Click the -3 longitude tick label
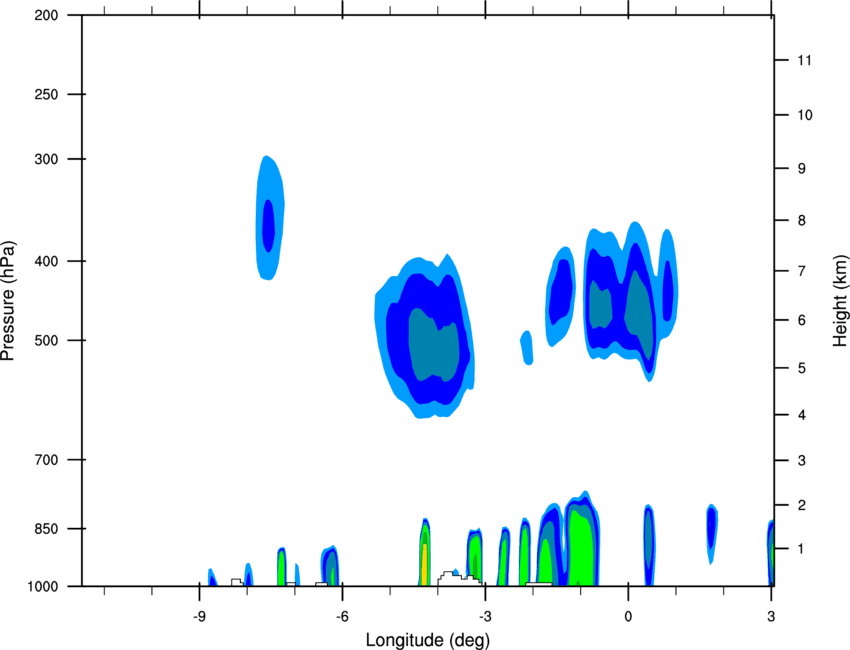The image size is (850, 650). tap(485, 616)
